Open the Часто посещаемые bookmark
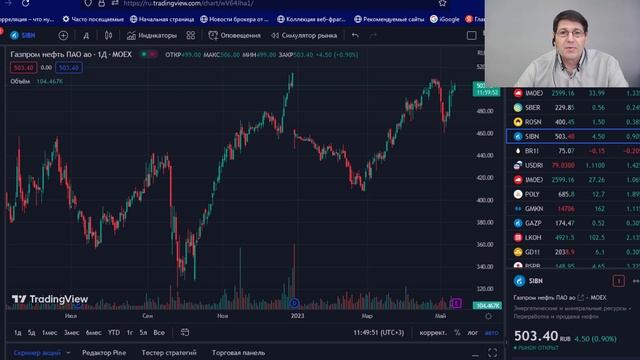Image resolution: width=640 pixels, height=360 pixels. point(93,19)
